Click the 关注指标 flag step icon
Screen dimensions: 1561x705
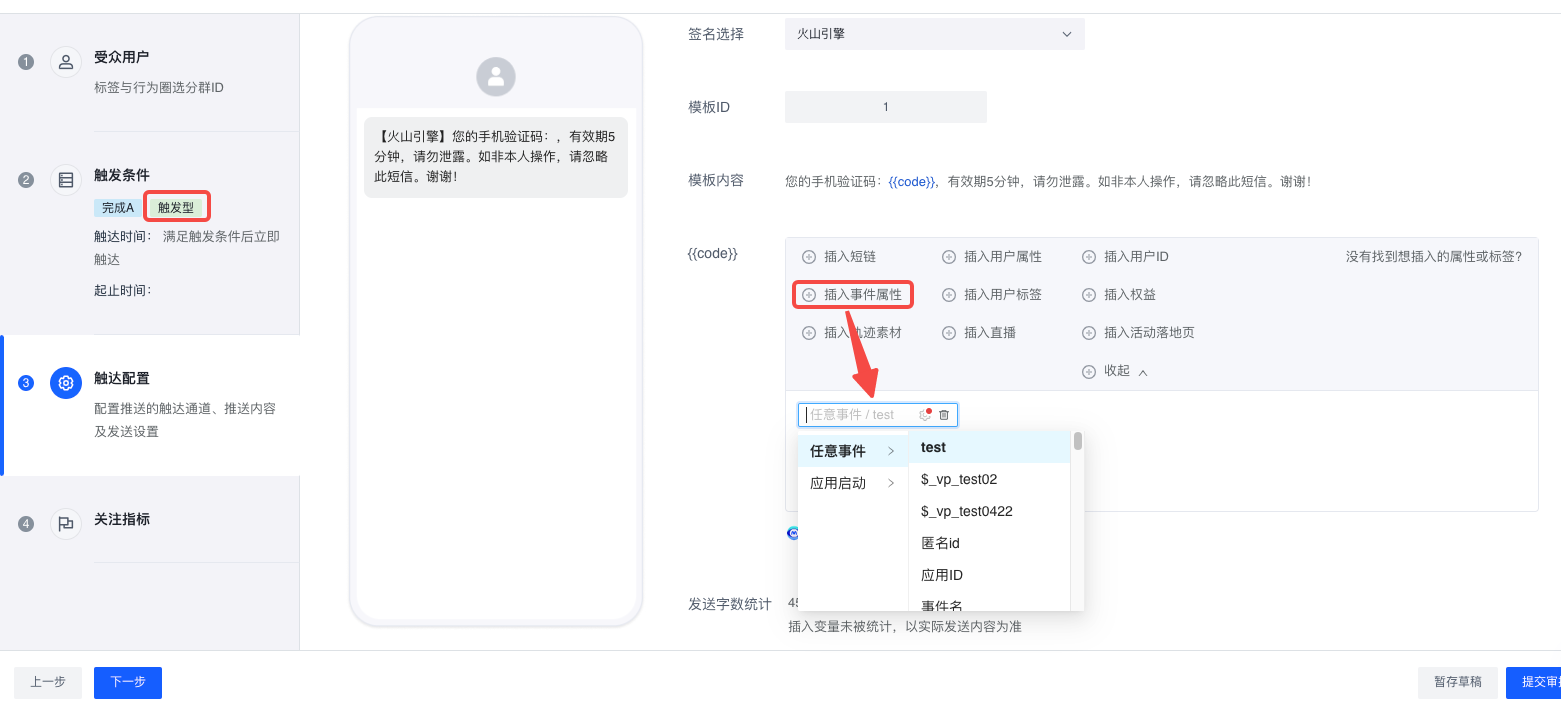66,524
